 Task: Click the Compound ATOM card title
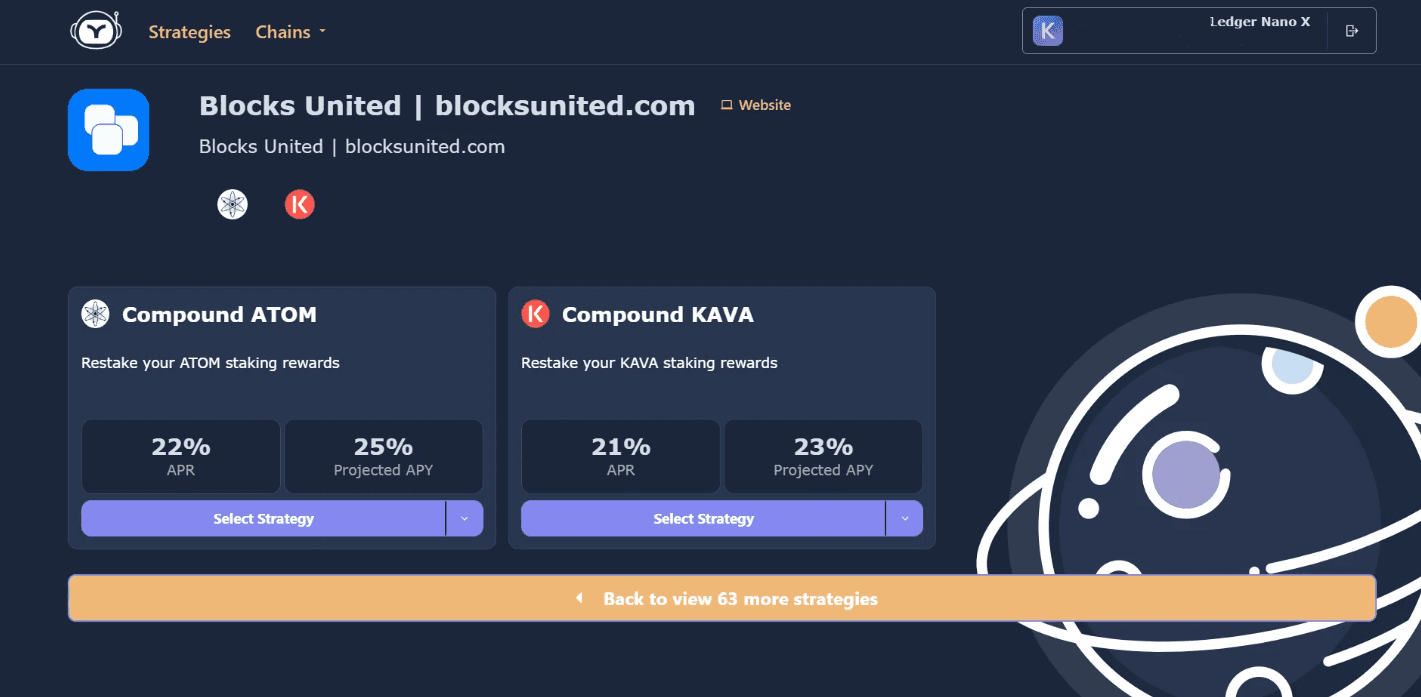219,314
